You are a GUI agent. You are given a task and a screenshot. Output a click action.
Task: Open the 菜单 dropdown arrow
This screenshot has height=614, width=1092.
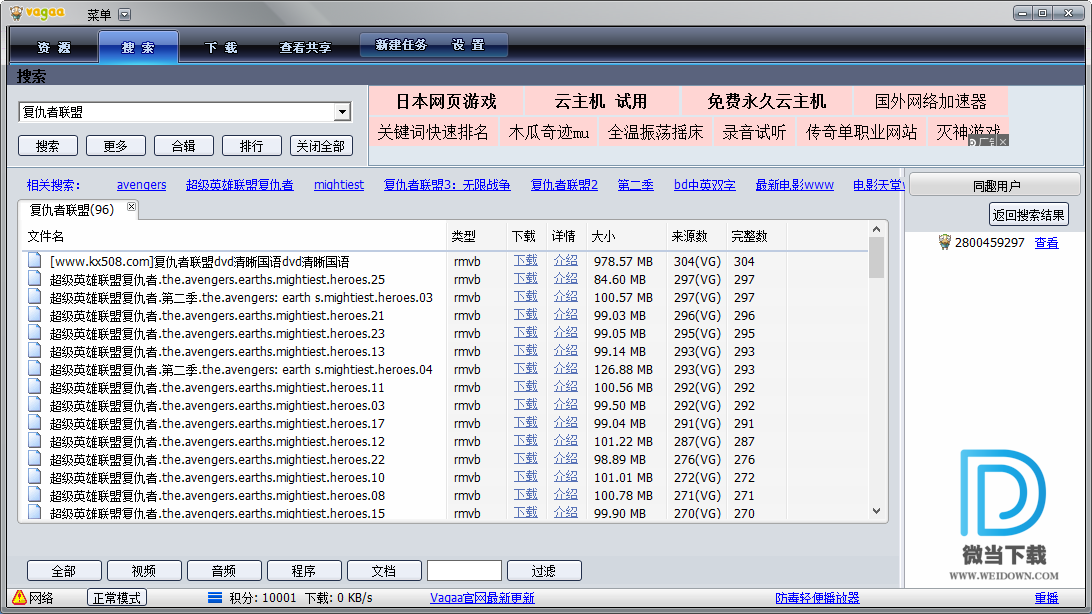tap(124, 15)
